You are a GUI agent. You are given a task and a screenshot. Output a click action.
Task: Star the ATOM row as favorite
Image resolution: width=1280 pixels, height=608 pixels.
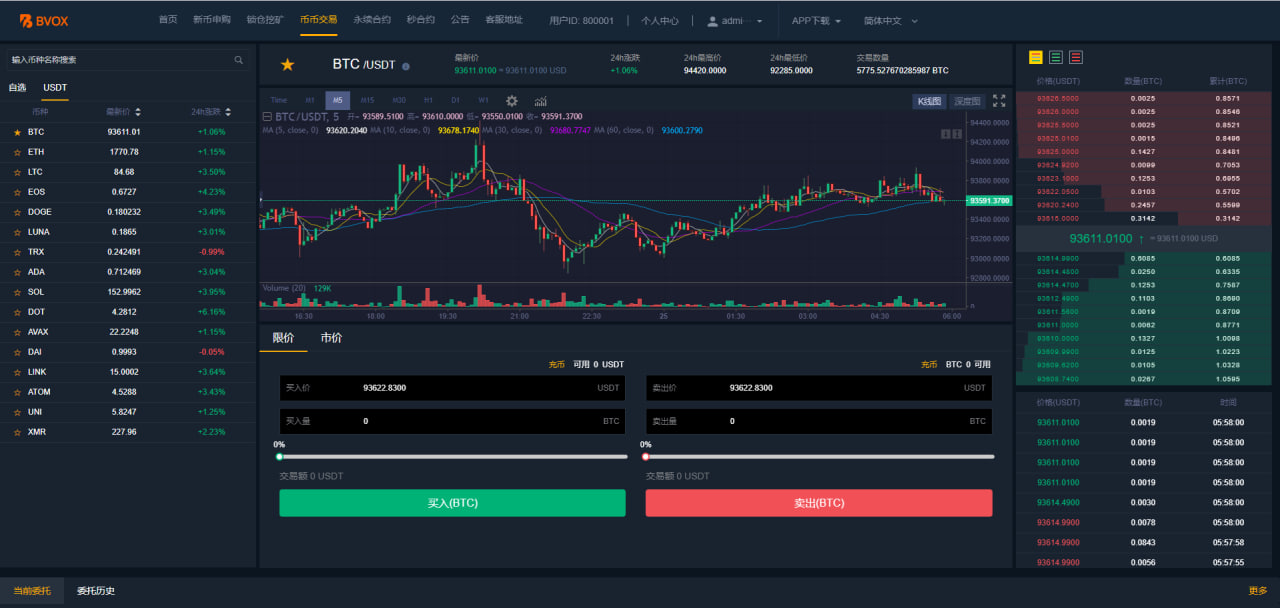tap(17, 392)
